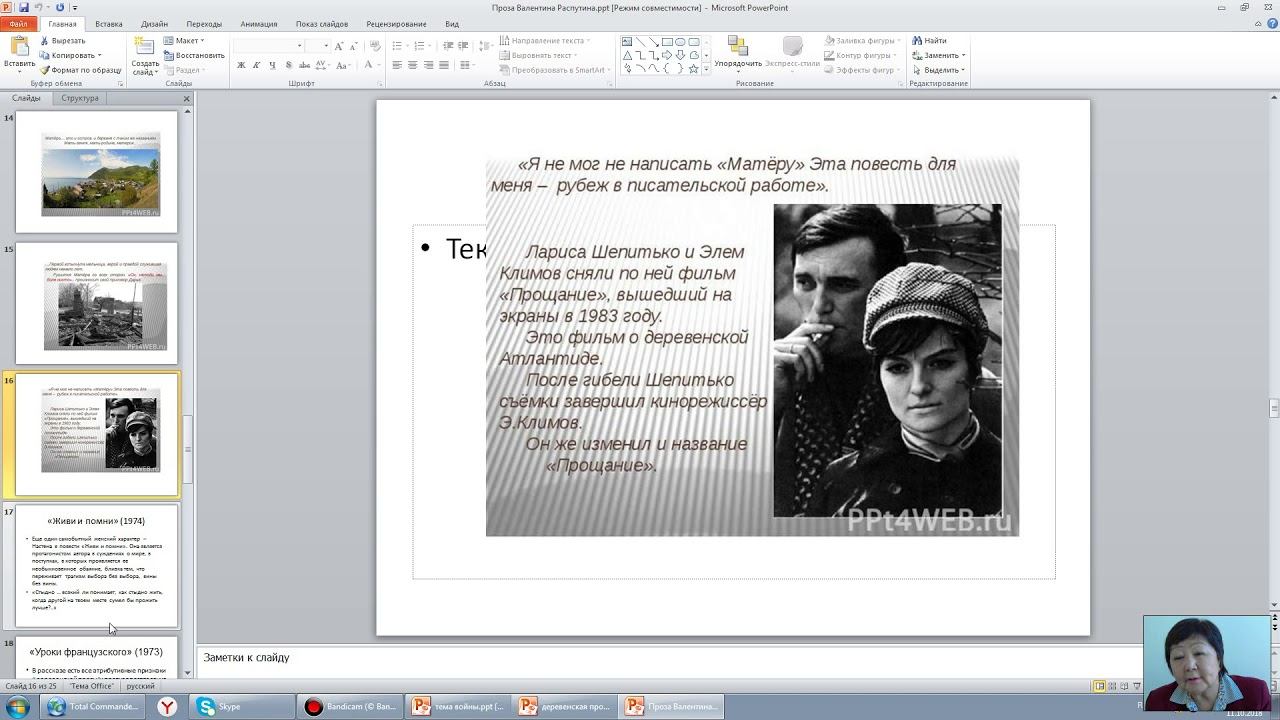
Task: Switch to the Переходы ribbon tab
Action: pyautogui.click(x=204, y=24)
